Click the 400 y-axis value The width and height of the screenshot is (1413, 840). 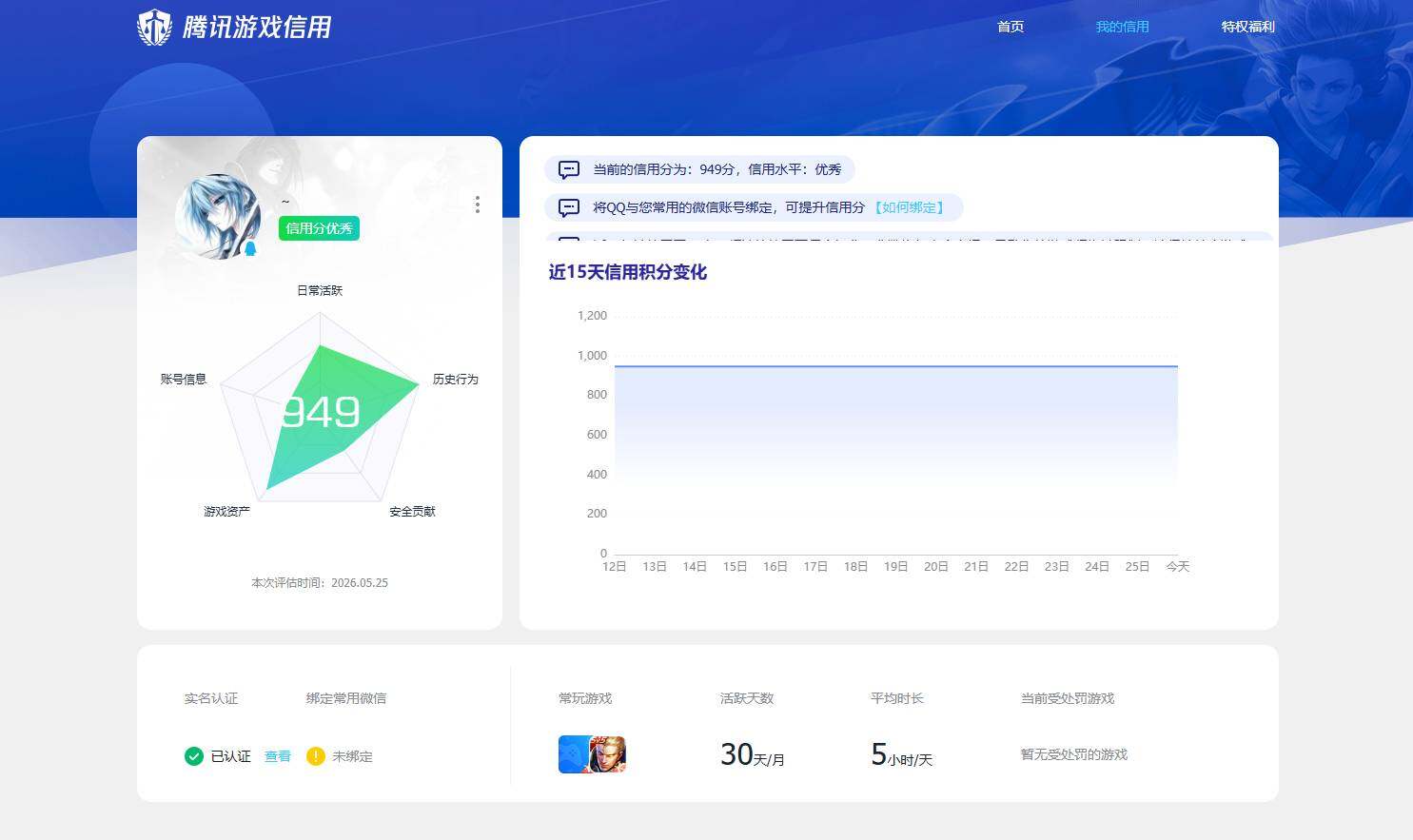pyautogui.click(x=597, y=474)
